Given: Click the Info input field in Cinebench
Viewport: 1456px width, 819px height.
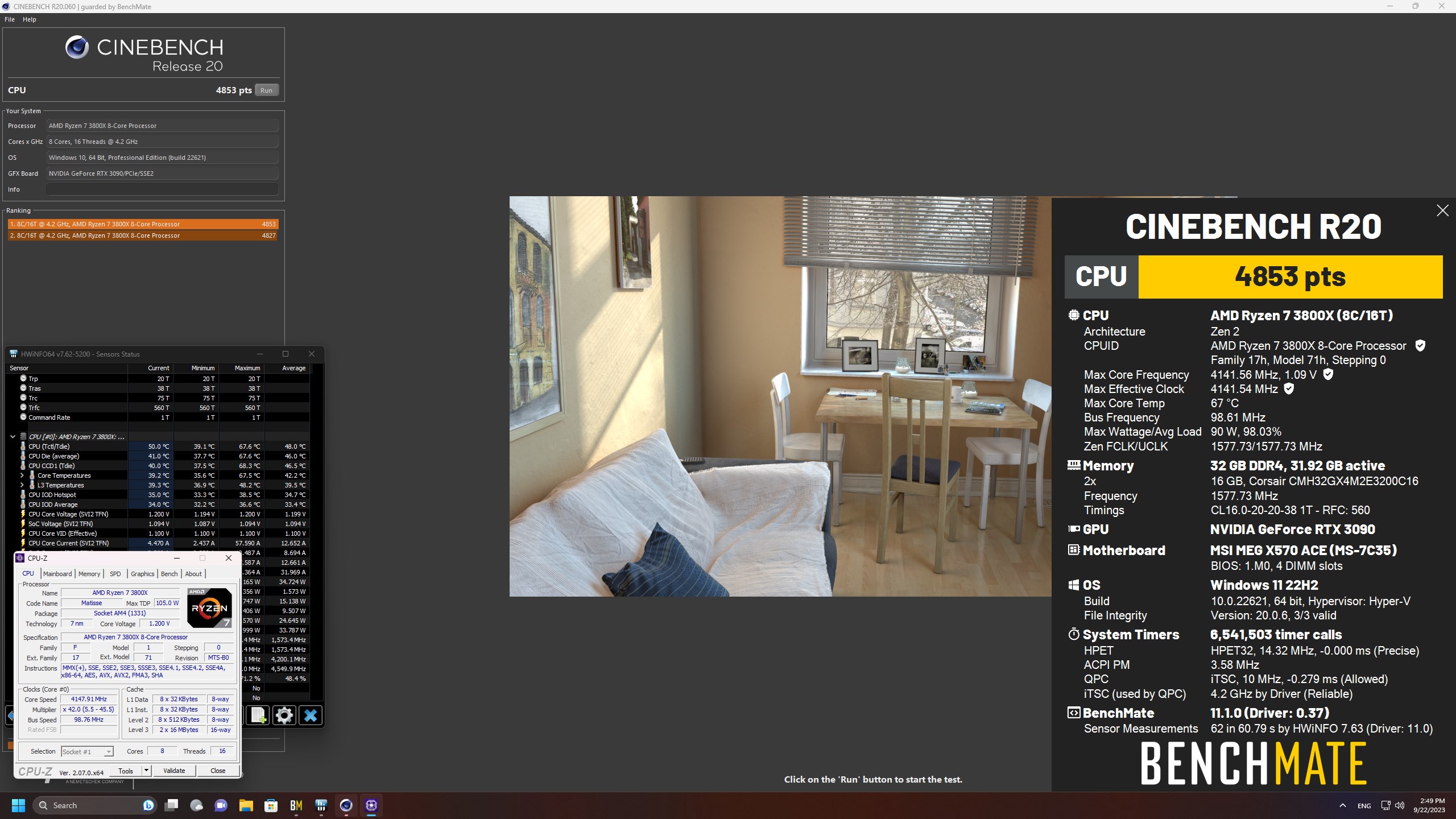Looking at the screenshot, I should [x=162, y=189].
